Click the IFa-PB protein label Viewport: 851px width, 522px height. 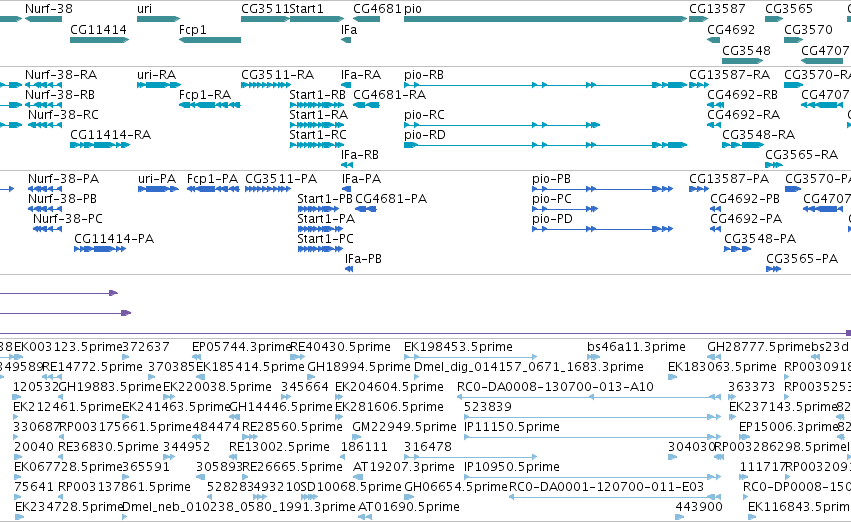(x=363, y=259)
